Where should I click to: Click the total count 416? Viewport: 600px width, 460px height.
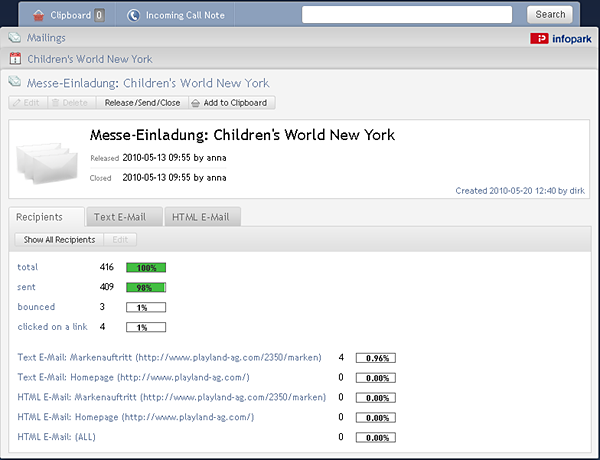tap(107, 267)
